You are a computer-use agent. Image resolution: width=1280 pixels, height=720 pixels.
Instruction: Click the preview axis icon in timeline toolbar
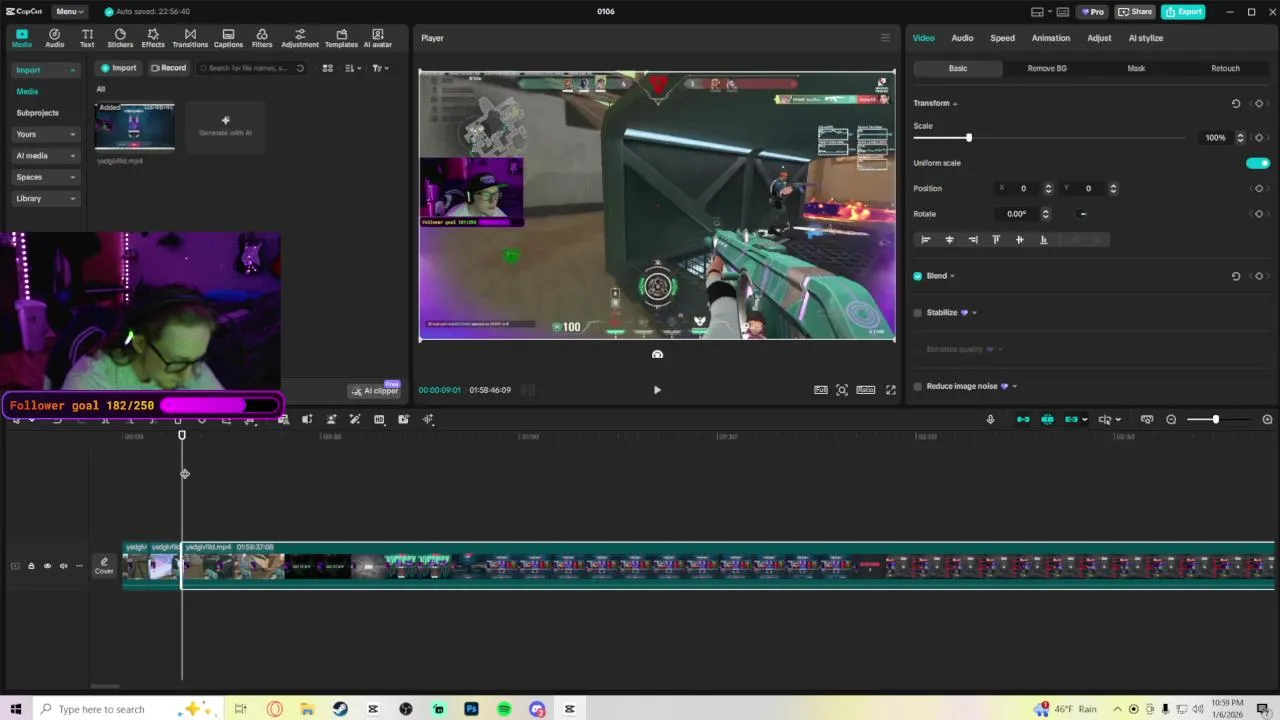click(x=1104, y=419)
